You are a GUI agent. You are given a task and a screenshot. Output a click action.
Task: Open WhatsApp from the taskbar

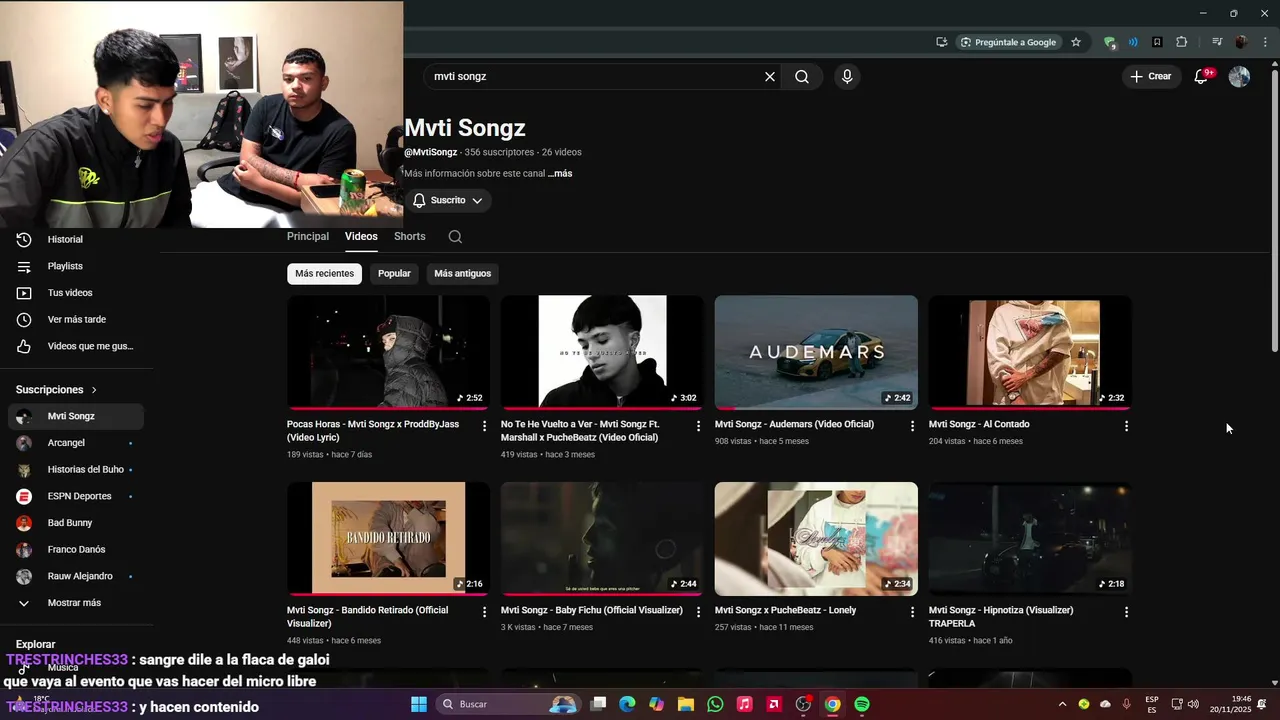(715, 704)
